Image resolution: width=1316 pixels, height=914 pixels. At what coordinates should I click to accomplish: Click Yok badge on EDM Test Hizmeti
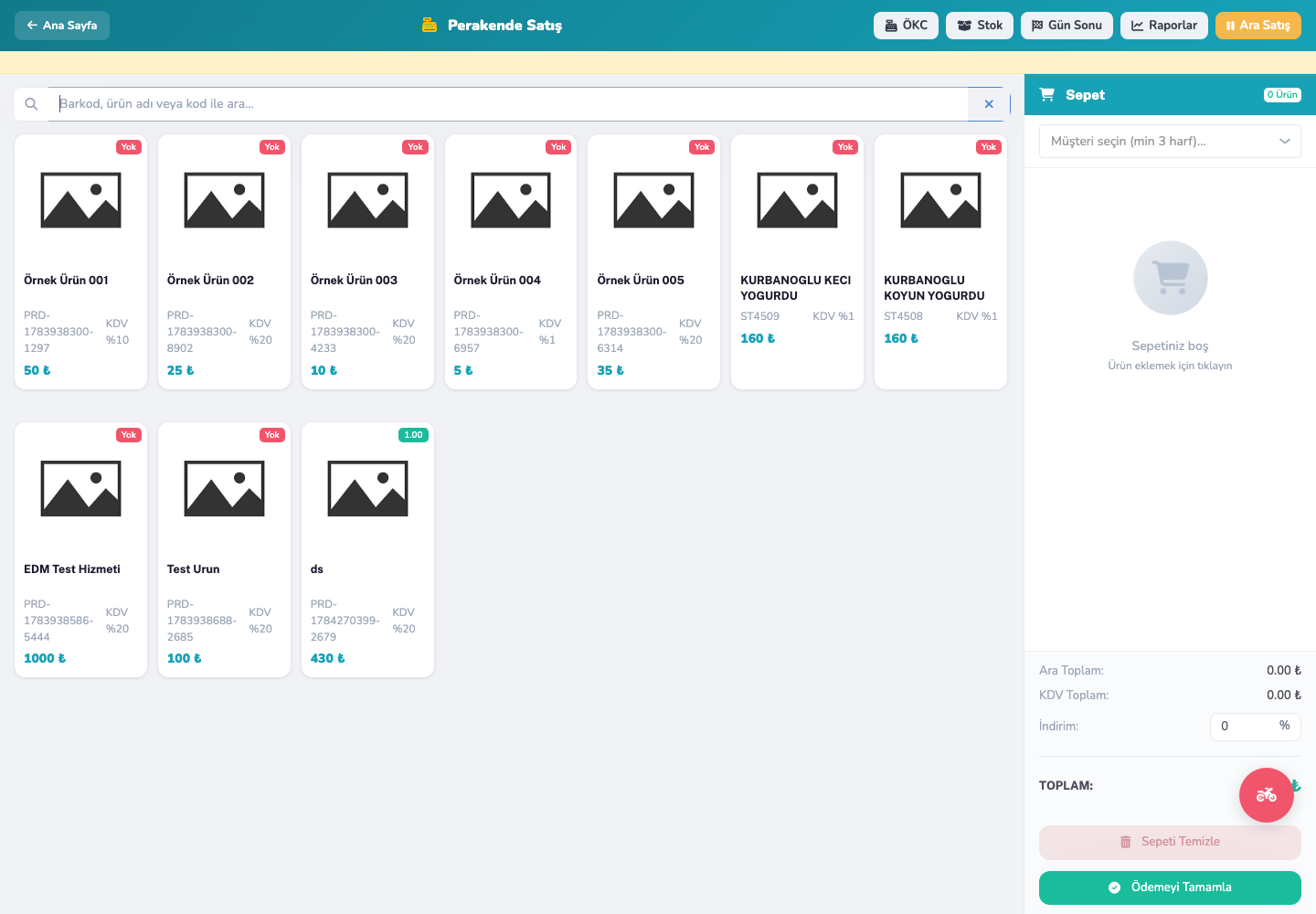coord(129,435)
